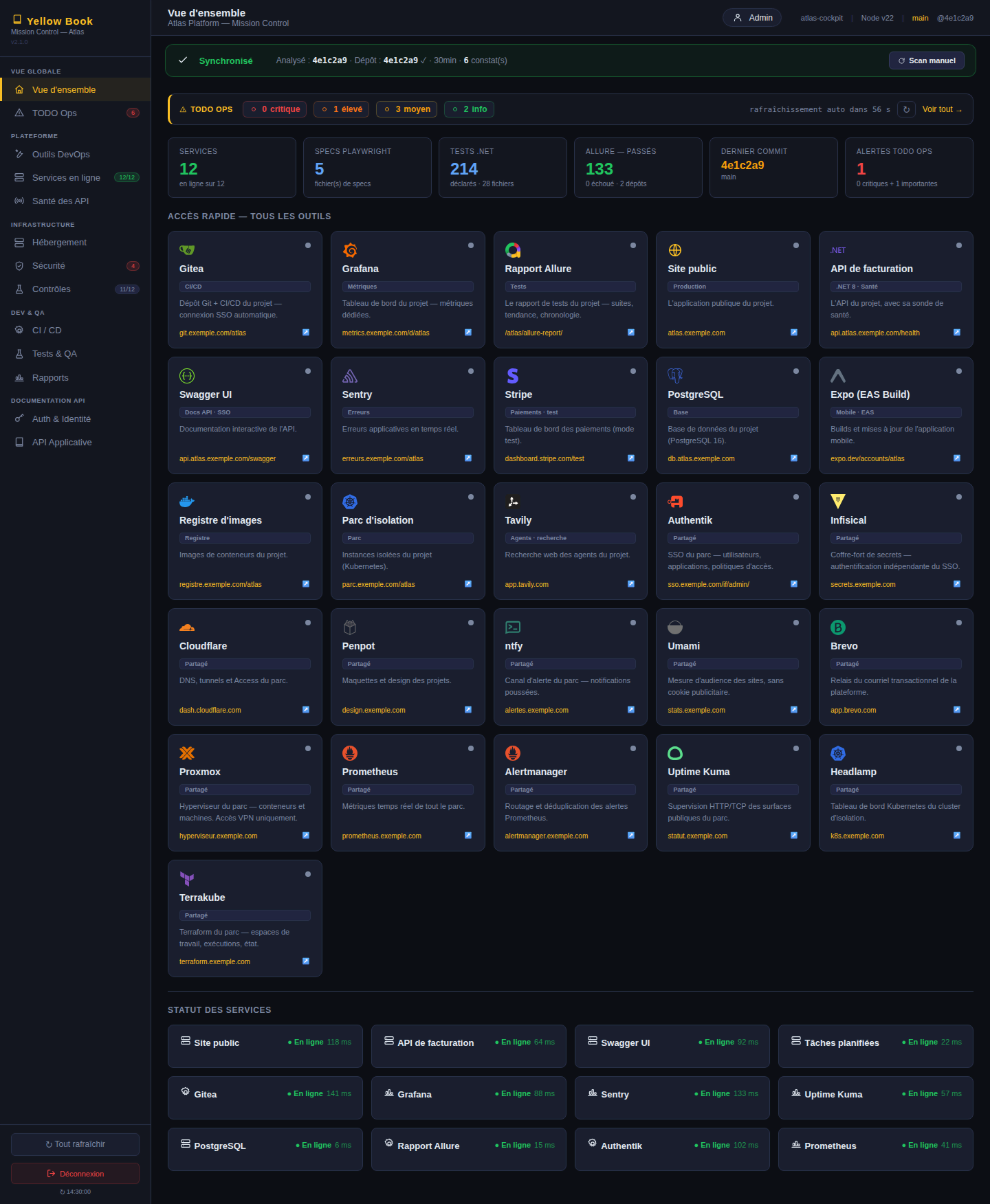Click the PostgreSQL service status card
Image resolution: width=990 pixels, height=1204 pixels.
tap(265, 1149)
